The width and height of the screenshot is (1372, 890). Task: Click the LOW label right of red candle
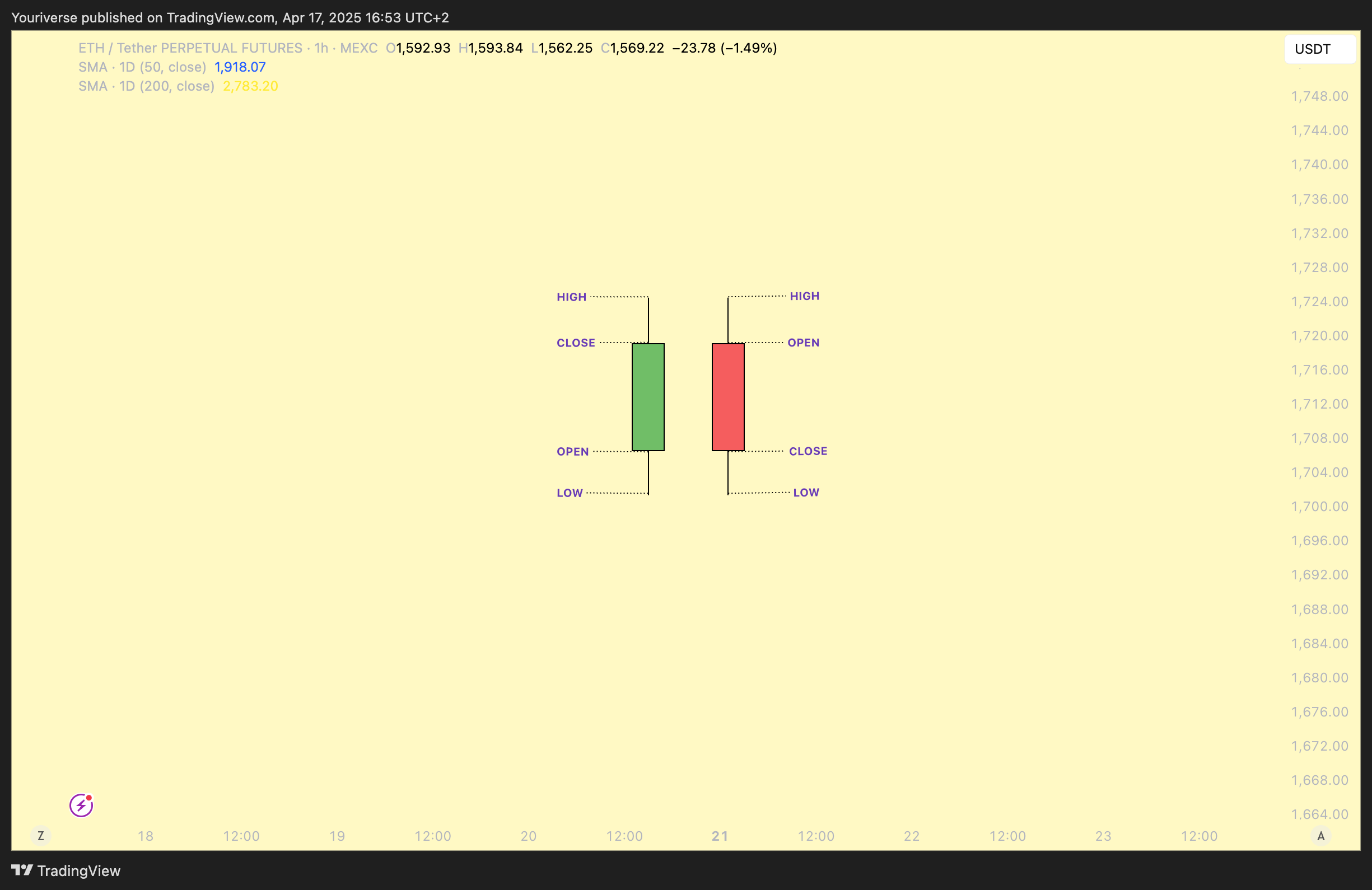pos(806,493)
